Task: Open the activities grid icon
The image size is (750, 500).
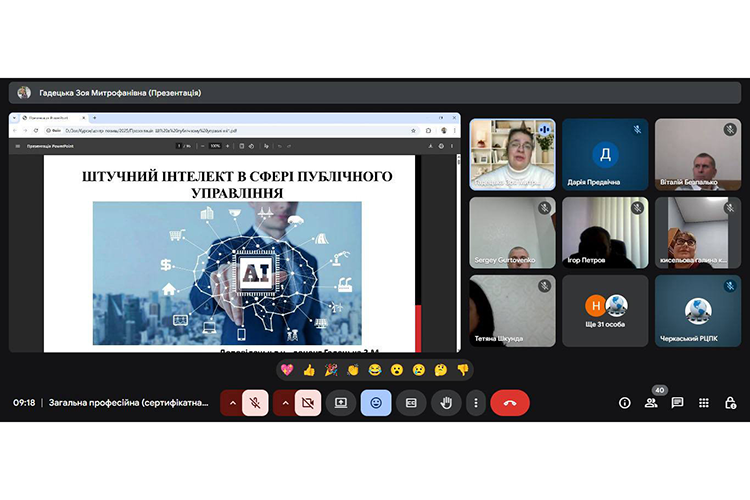Action: click(704, 402)
